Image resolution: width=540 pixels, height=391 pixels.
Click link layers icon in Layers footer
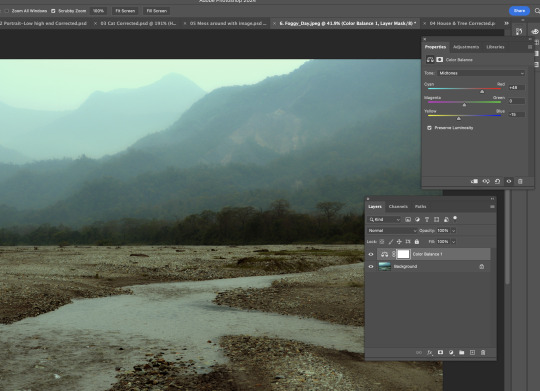[x=419, y=352]
